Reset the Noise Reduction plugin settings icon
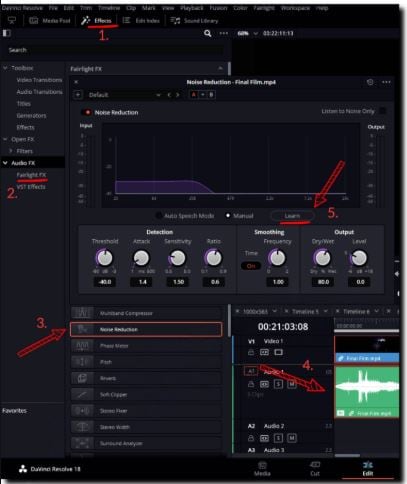Image resolution: width=407 pixels, height=484 pixels. pos(370,82)
